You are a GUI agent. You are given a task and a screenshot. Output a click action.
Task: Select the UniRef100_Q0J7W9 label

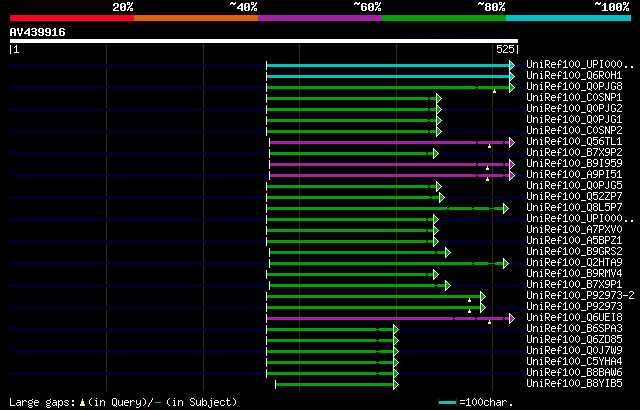pyautogui.click(x=574, y=351)
